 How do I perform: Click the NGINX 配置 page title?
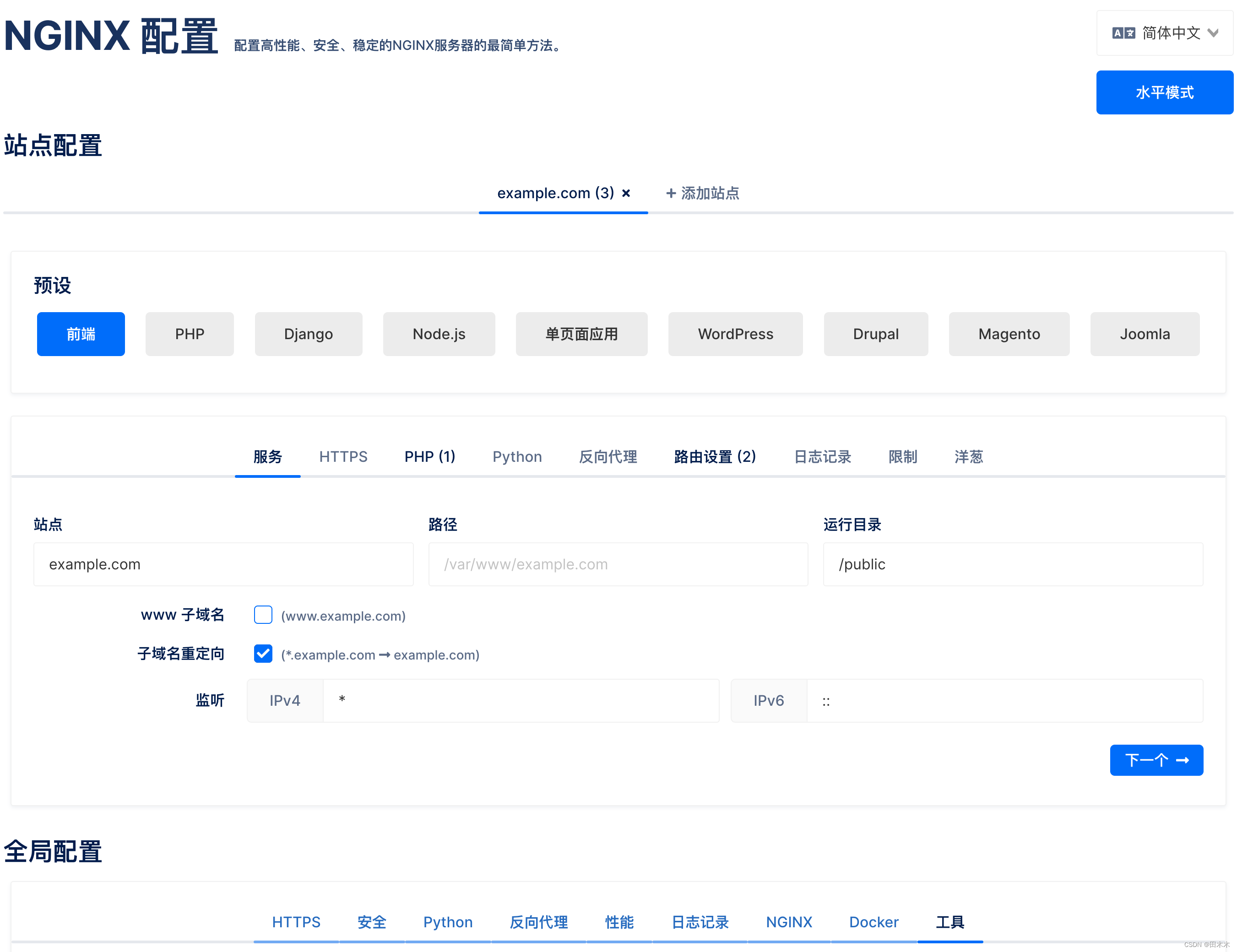(111, 36)
